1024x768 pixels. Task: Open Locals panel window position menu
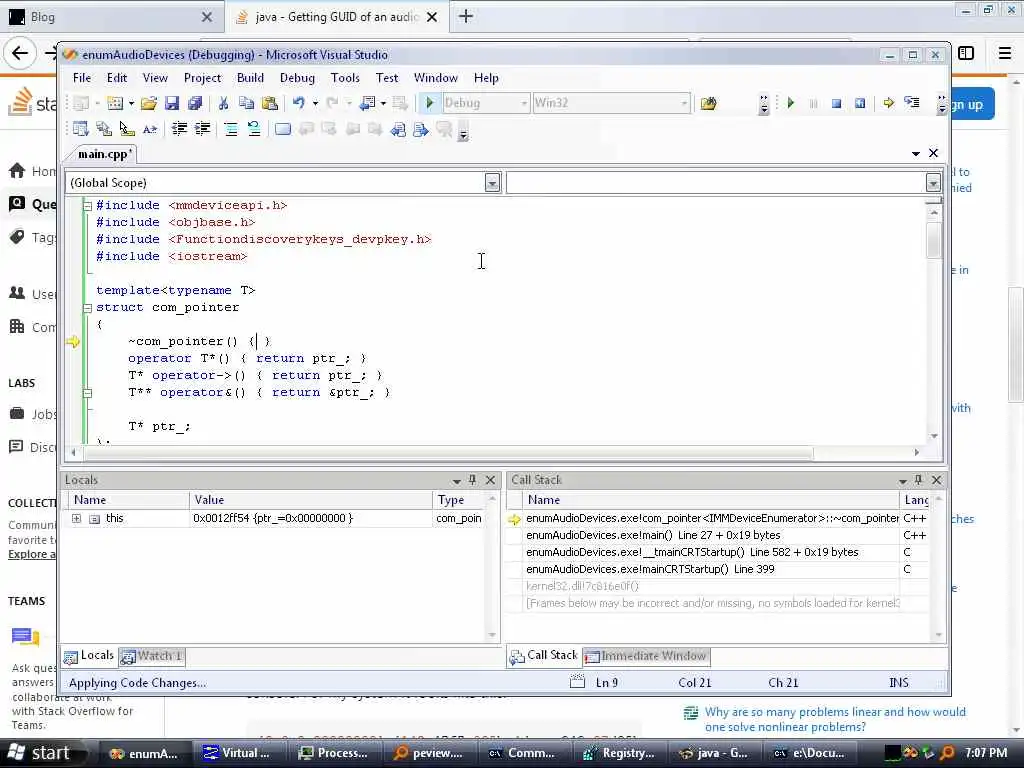click(x=456, y=481)
